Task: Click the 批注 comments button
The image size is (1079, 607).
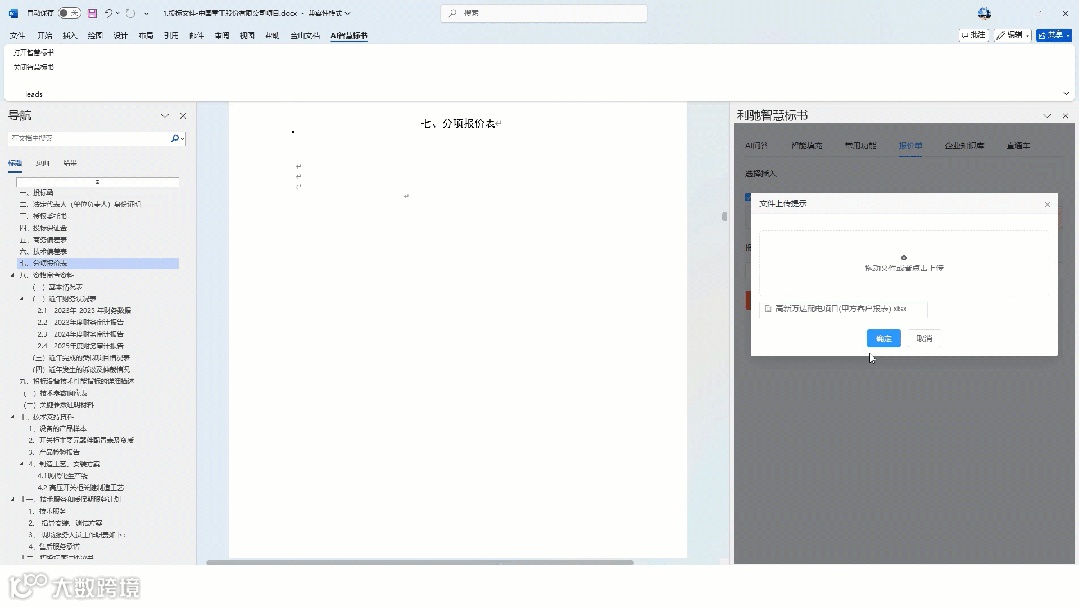Action: [974, 35]
